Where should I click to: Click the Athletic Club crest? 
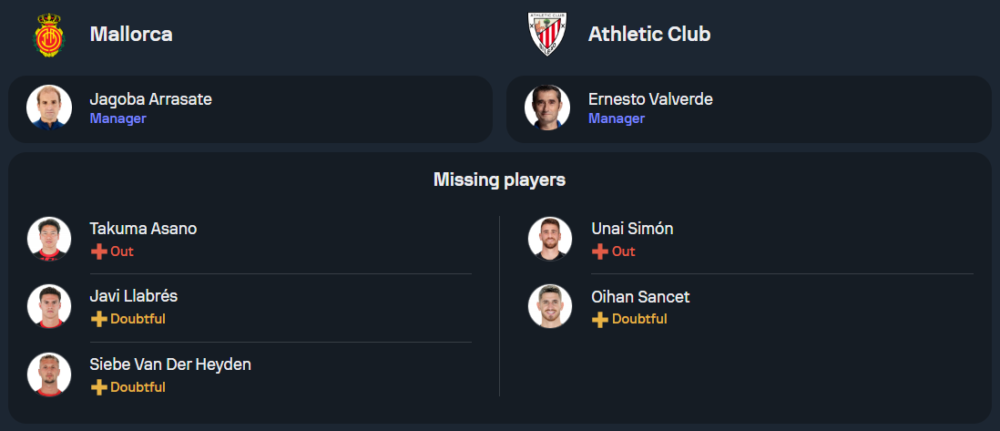(x=548, y=34)
